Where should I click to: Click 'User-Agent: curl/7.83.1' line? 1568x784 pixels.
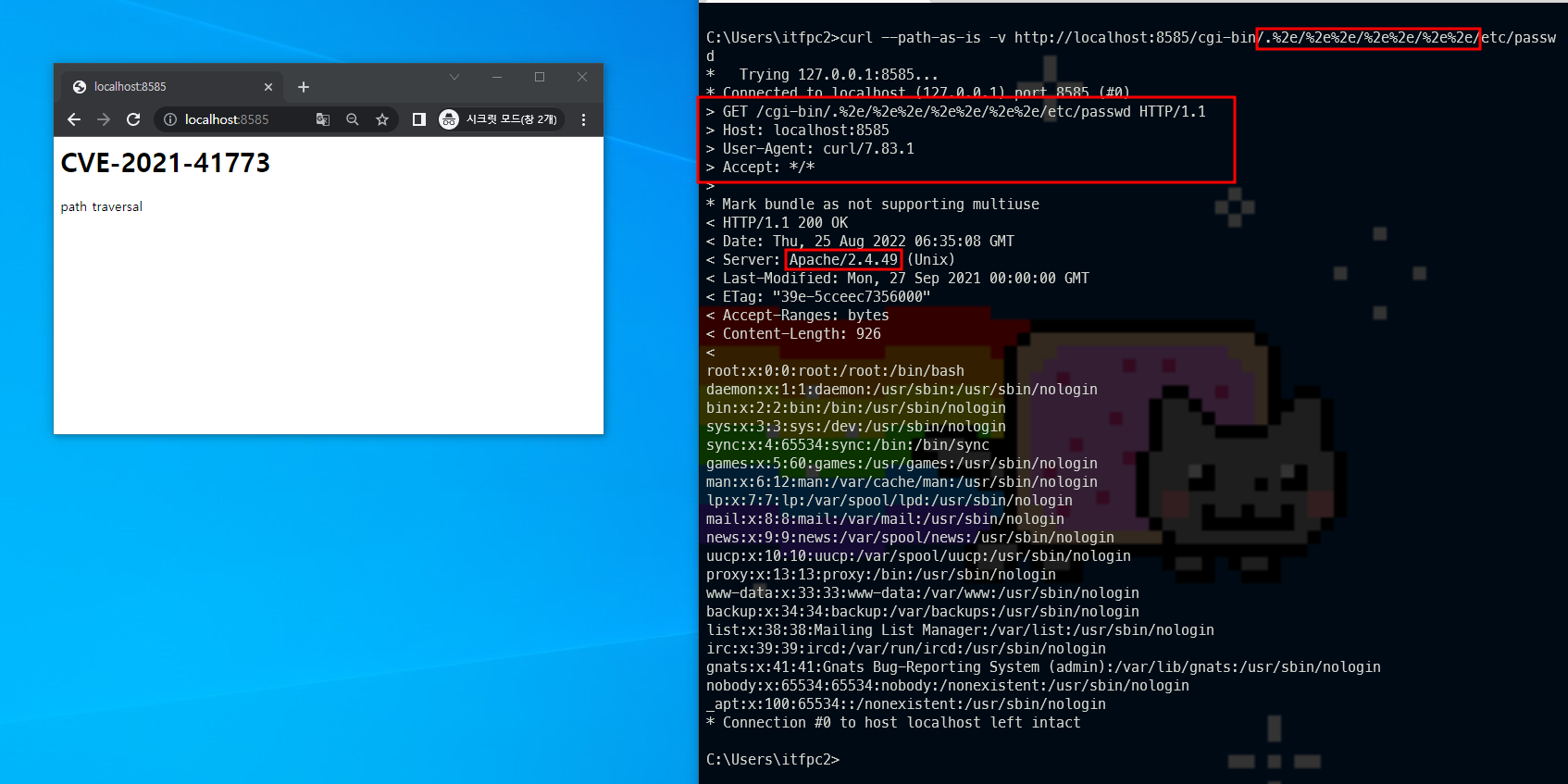pyautogui.click(x=810, y=148)
